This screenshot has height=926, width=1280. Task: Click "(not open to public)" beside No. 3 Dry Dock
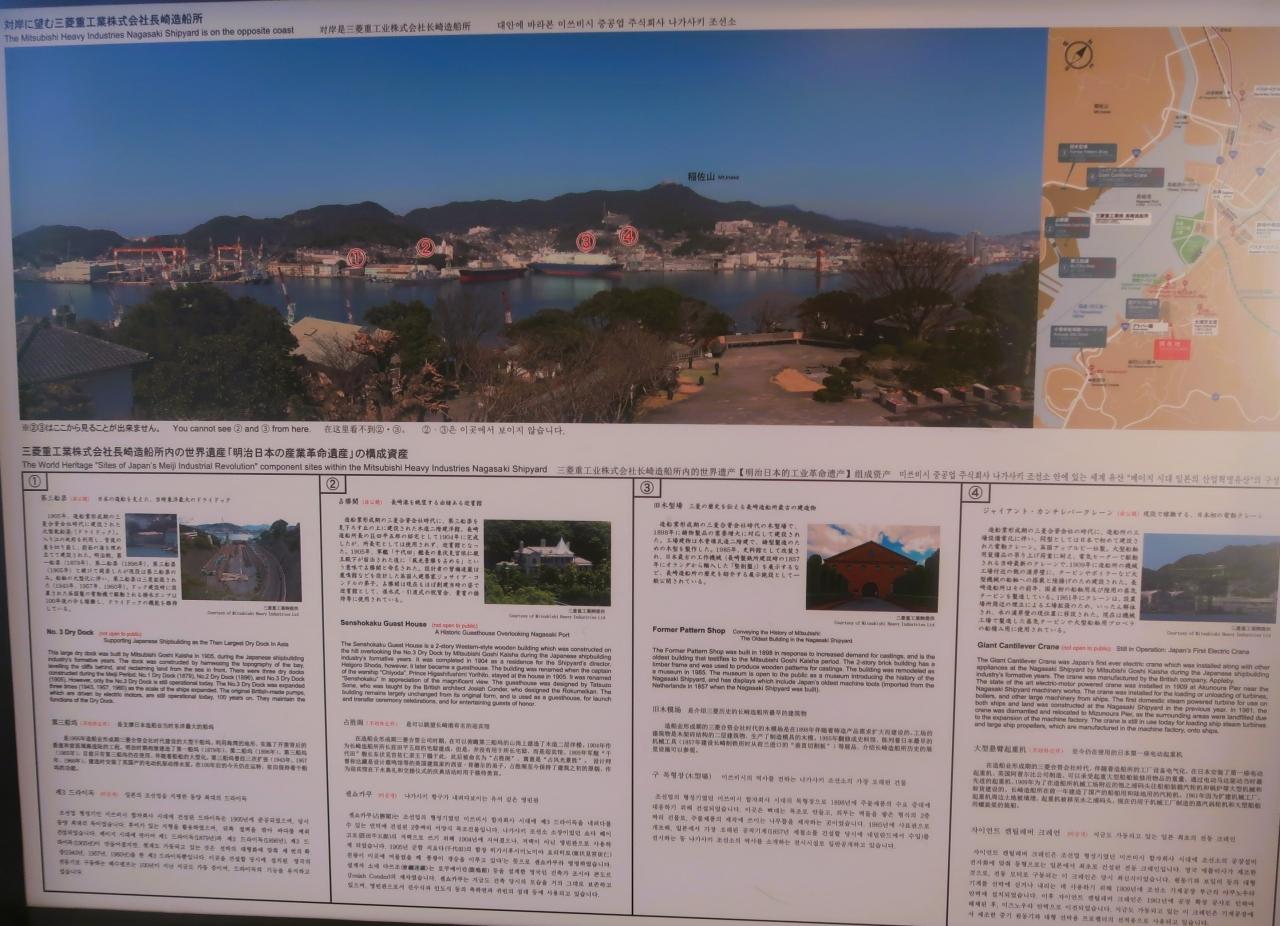(x=119, y=633)
